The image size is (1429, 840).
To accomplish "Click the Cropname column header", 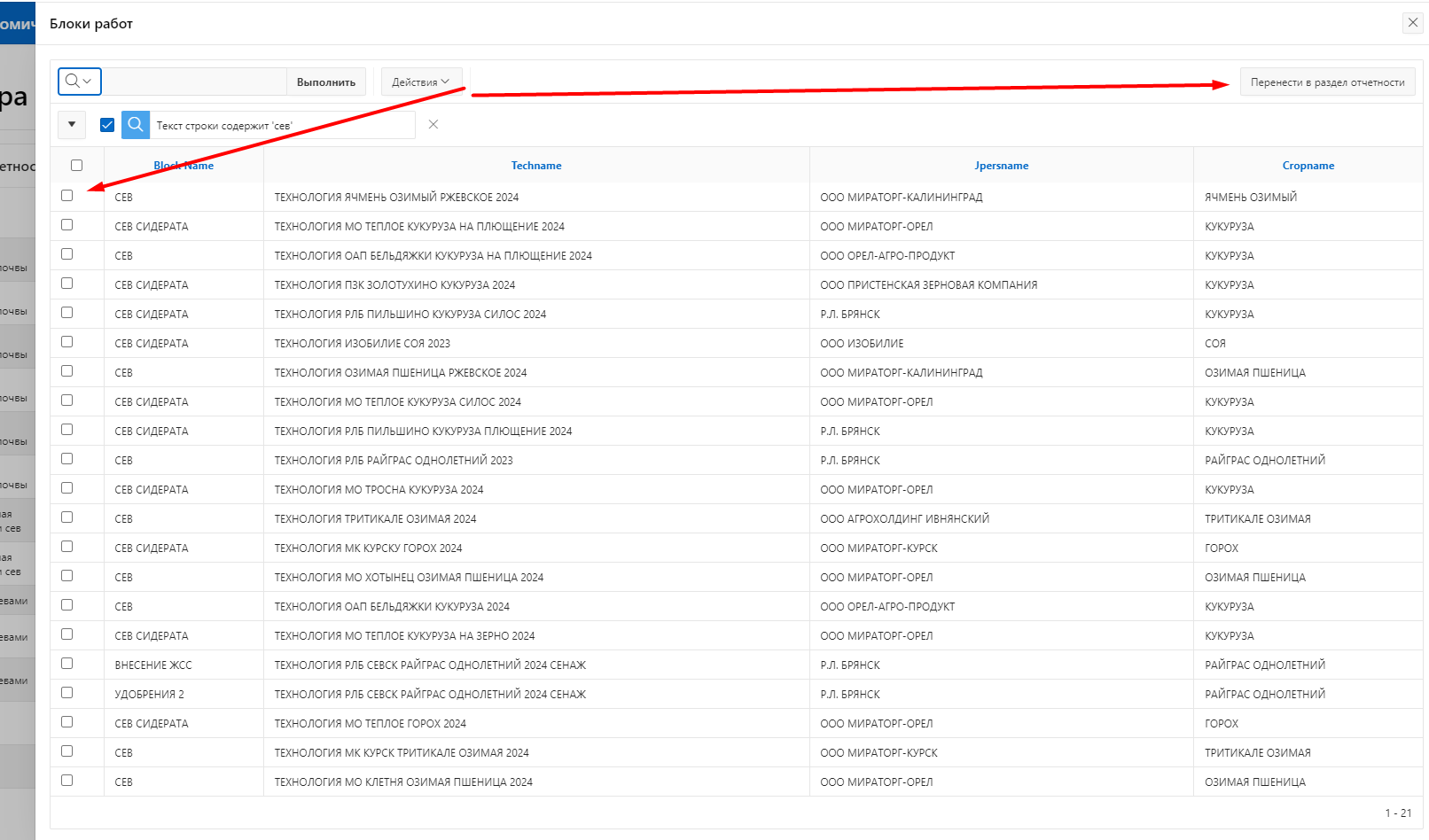I will pyautogui.click(x=1308, y=166).
